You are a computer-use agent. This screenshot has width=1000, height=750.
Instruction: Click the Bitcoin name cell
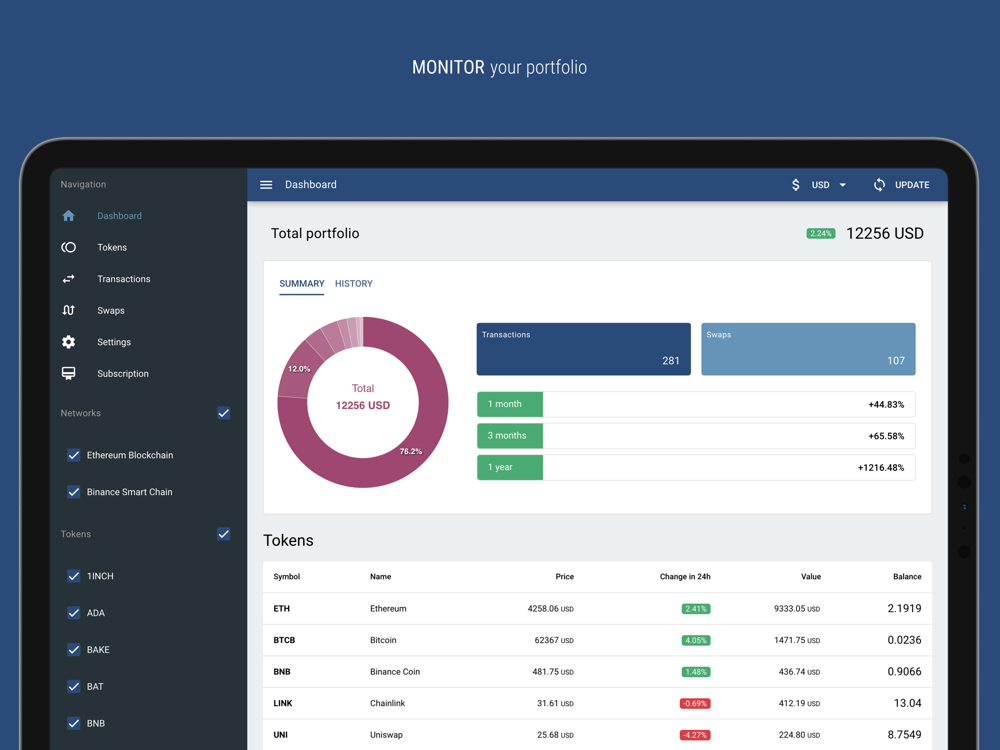(383, 640)
